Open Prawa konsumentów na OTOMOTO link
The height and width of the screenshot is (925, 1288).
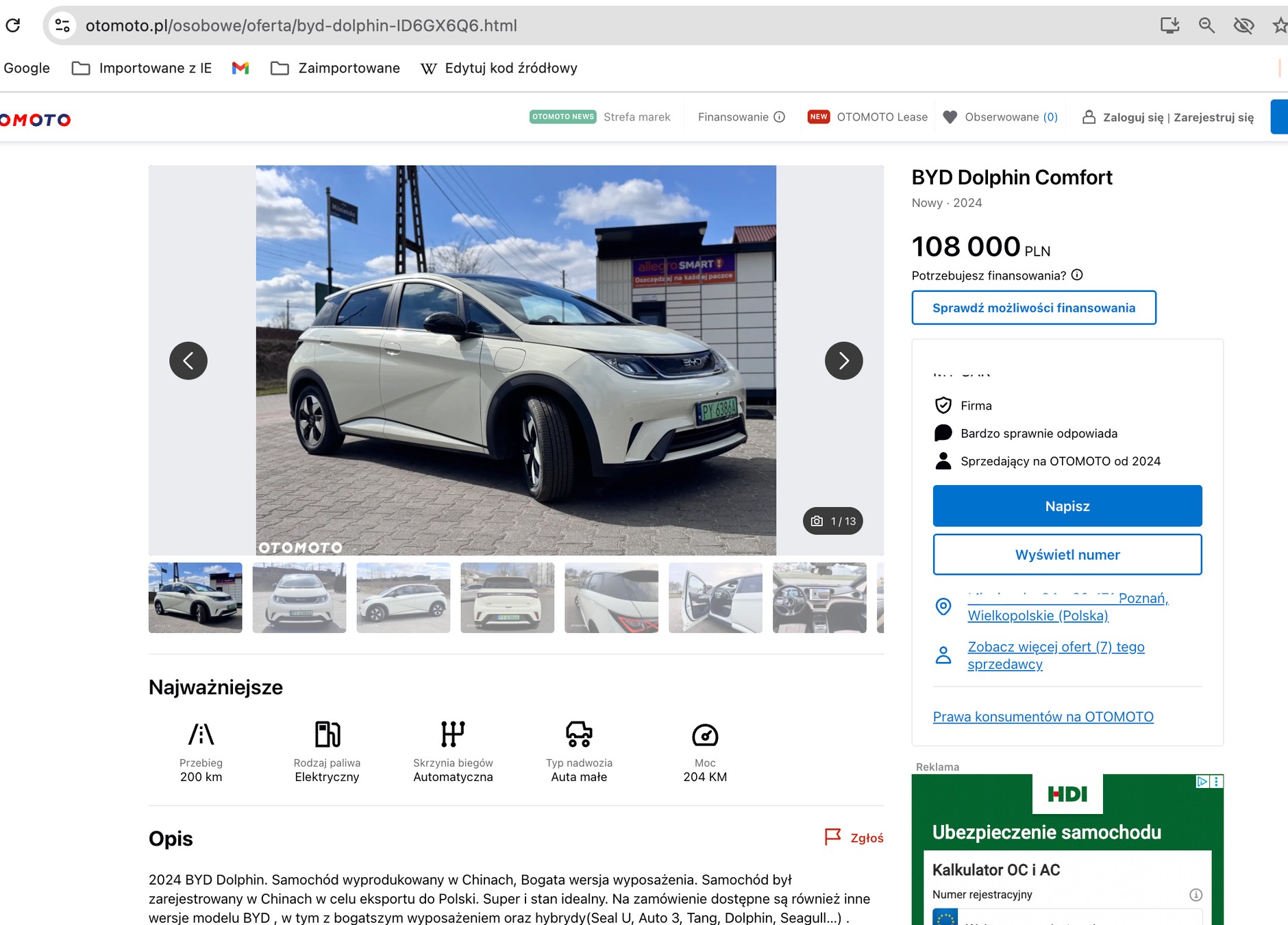[x=1043, y=717]
